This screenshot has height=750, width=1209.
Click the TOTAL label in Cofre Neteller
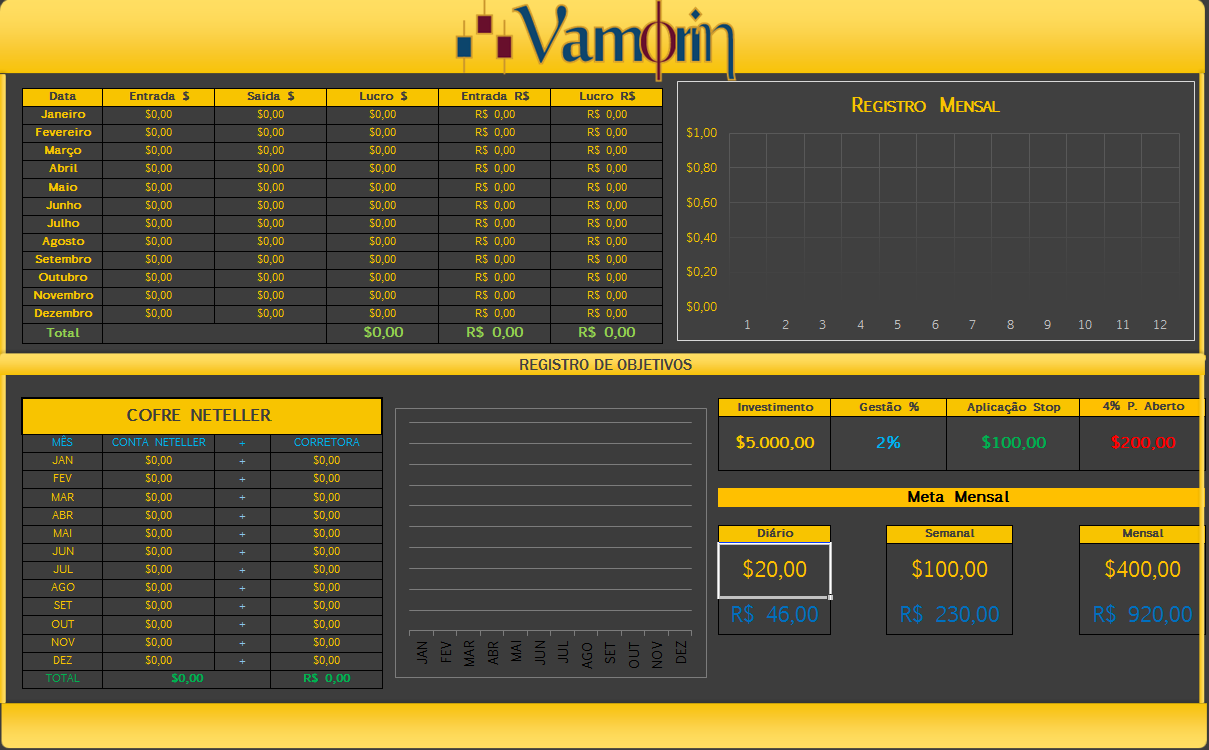pos(62,678)
